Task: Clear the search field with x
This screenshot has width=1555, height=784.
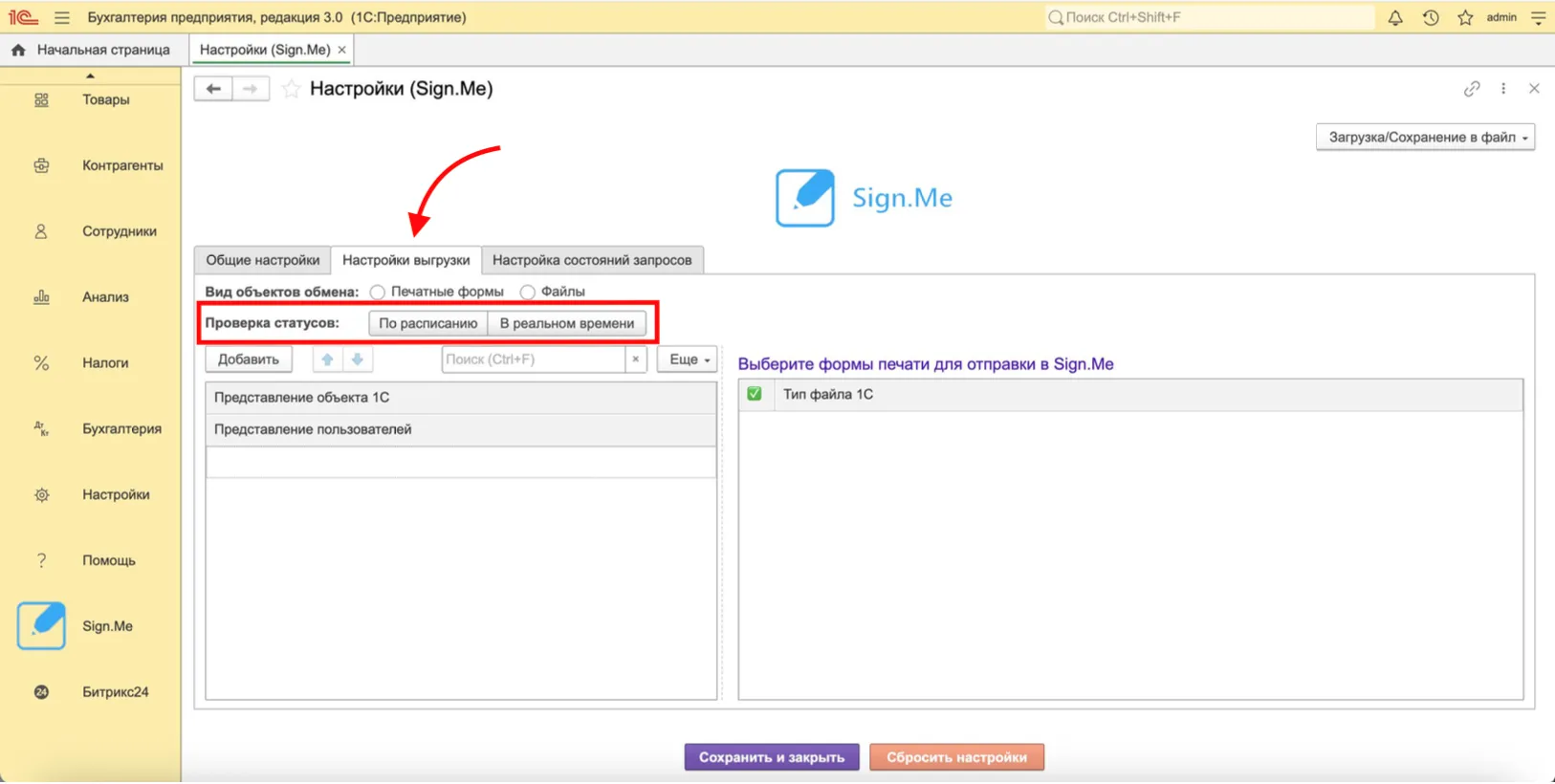Action: click(636, 359)
